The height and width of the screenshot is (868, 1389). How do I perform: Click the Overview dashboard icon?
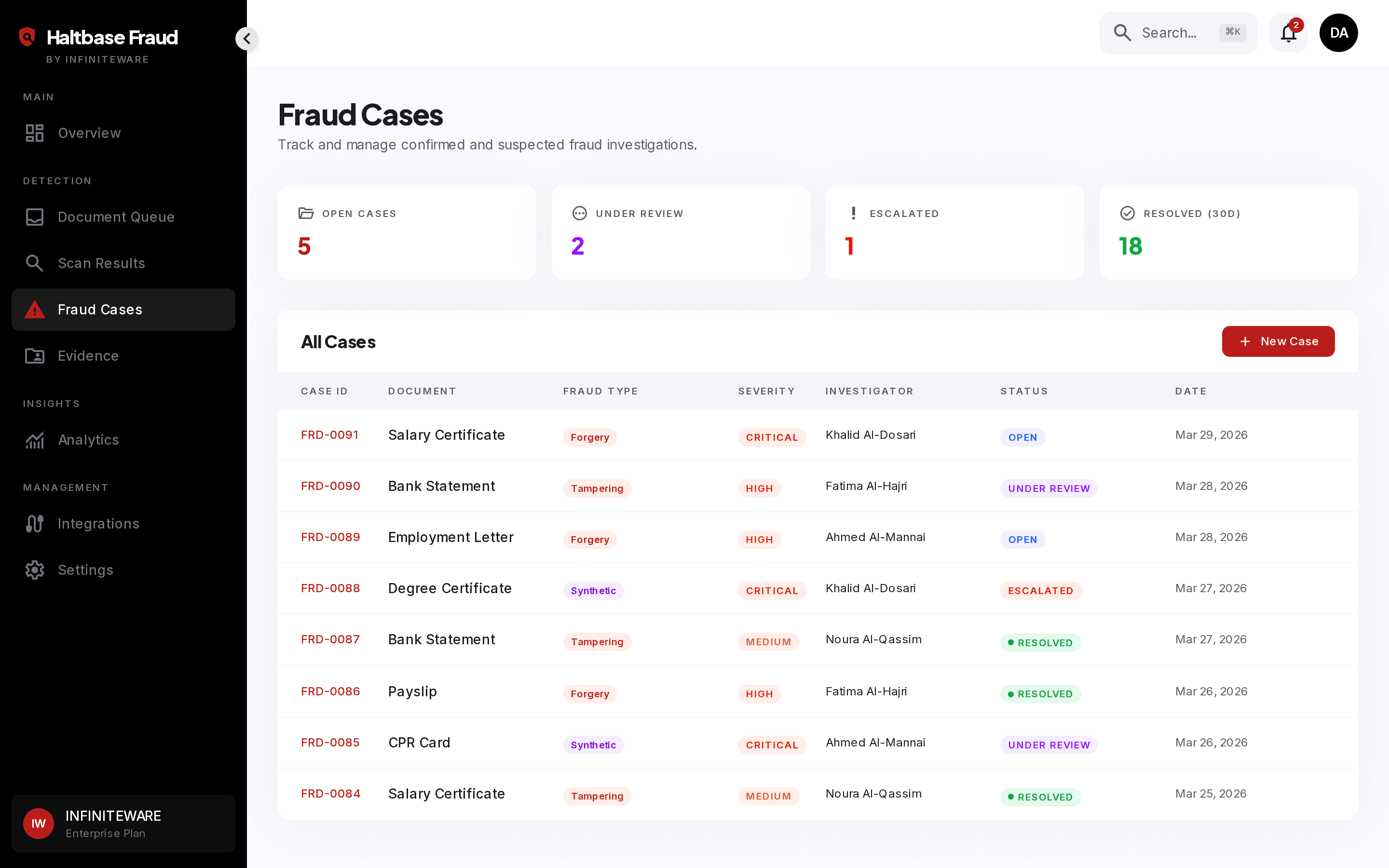click(34, 133)
